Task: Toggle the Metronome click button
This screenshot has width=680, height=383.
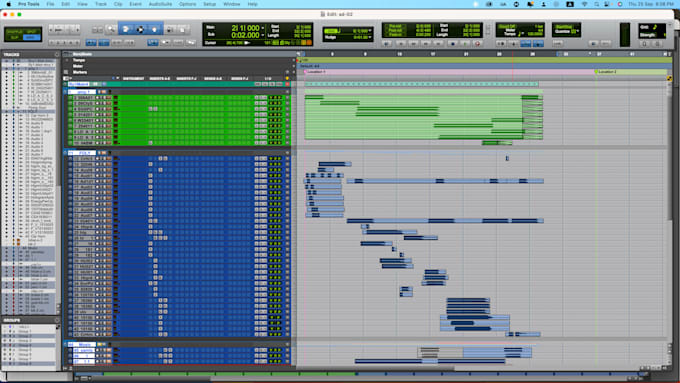Action: tap(513, 44)
